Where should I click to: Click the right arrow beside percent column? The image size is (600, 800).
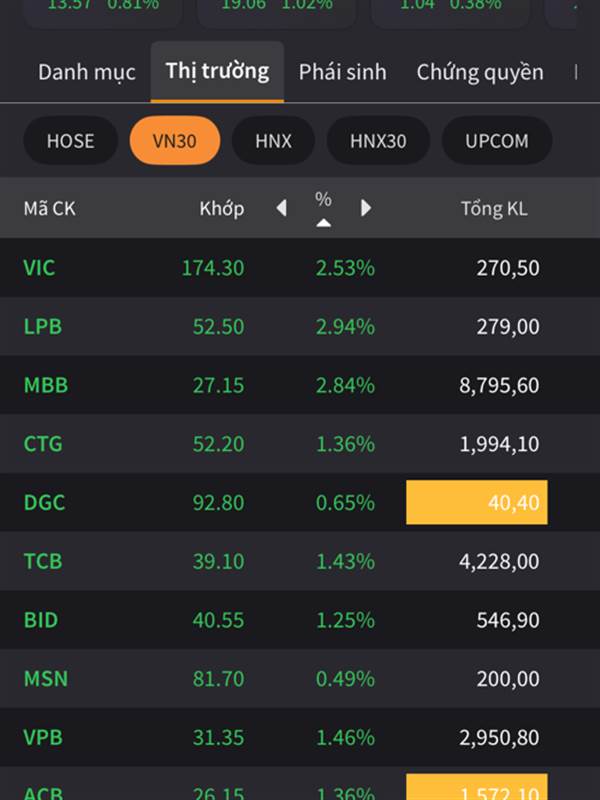click(x=366, y=208)
